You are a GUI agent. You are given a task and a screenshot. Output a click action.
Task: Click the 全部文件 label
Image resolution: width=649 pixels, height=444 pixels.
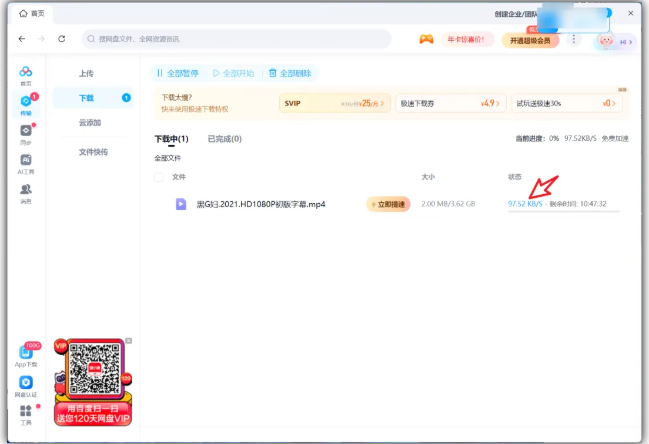pyautogui.click(x=168, y=158)
